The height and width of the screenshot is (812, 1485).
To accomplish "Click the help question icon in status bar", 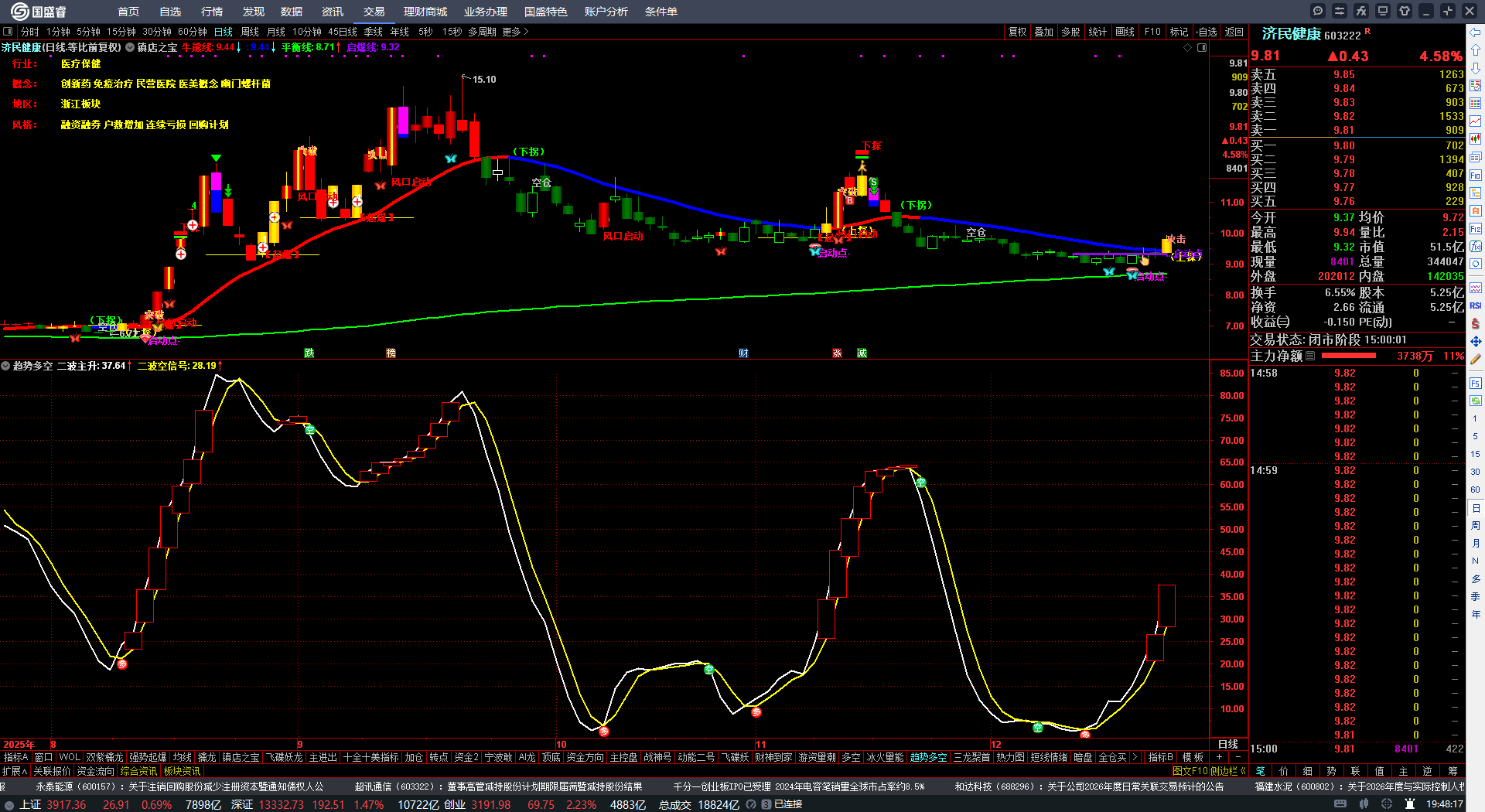I will [751, 804].
